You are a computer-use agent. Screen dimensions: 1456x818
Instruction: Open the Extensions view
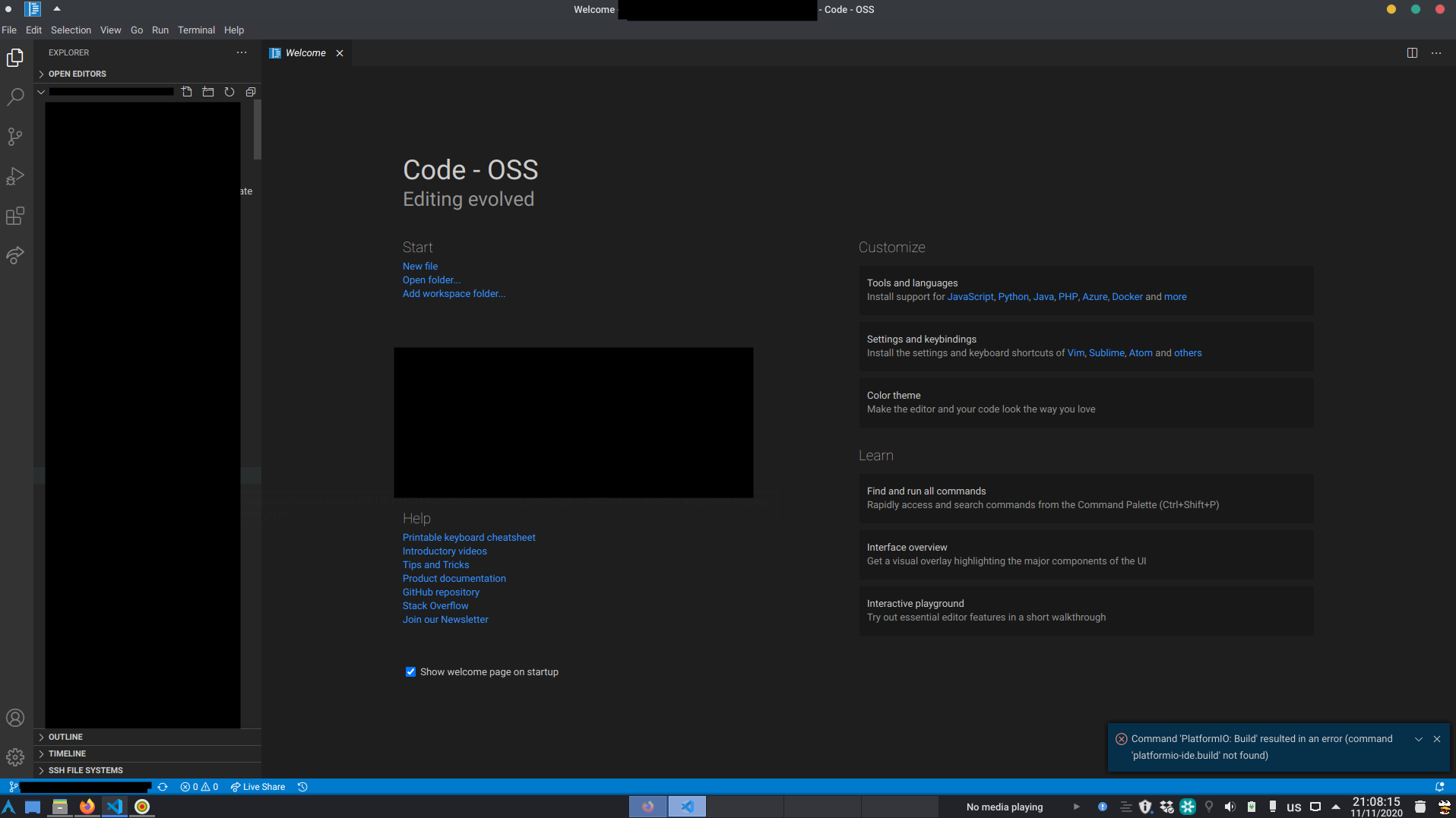pos(15,216)
